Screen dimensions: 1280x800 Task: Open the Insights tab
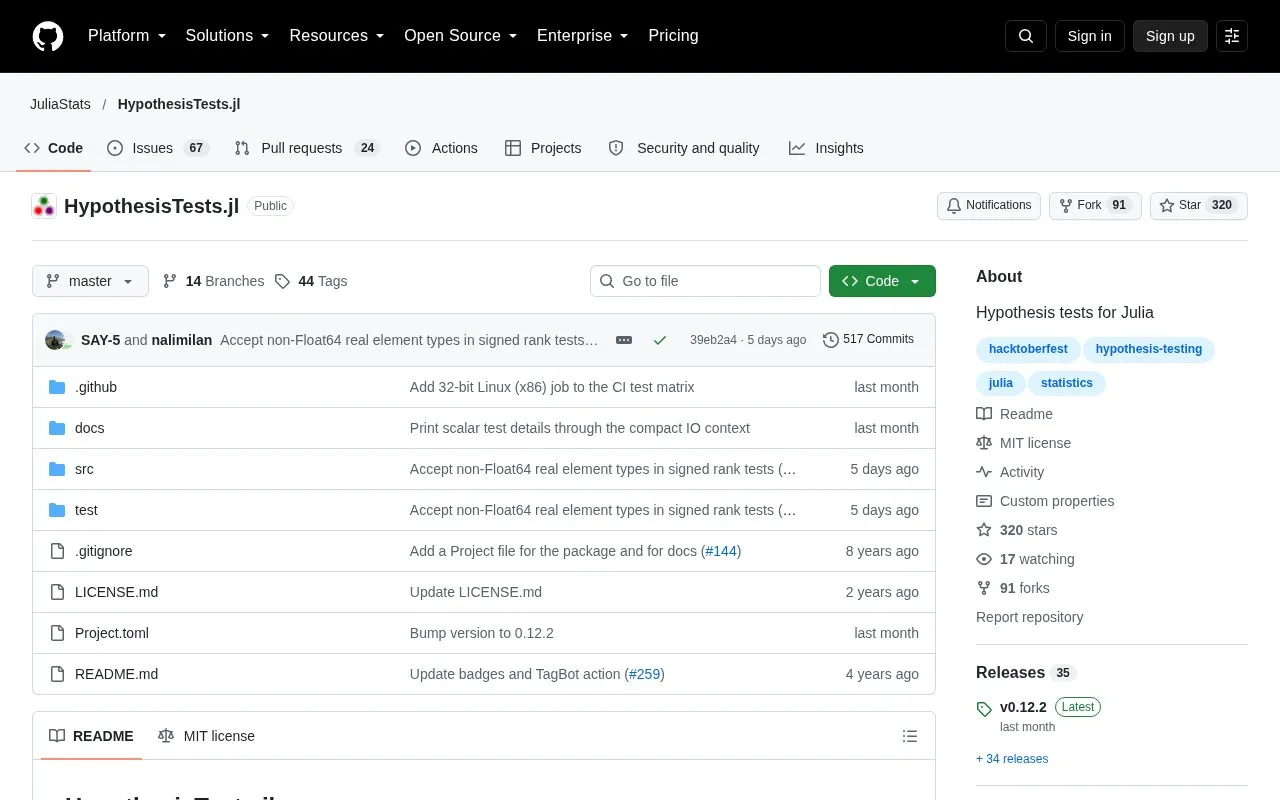tap(826, 148)
